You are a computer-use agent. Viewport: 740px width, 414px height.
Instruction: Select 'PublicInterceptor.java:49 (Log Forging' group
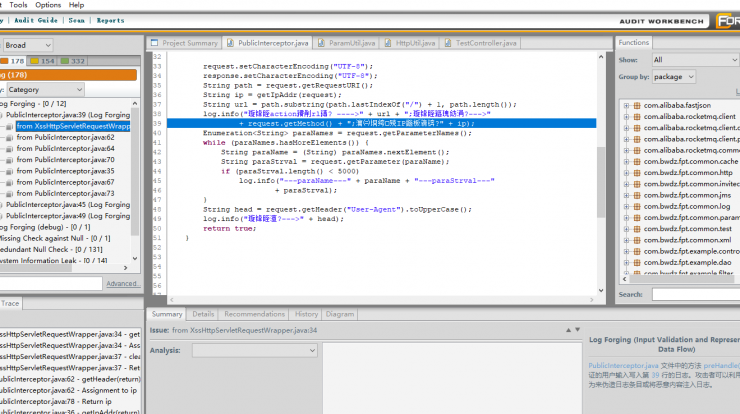click(68, 216)
